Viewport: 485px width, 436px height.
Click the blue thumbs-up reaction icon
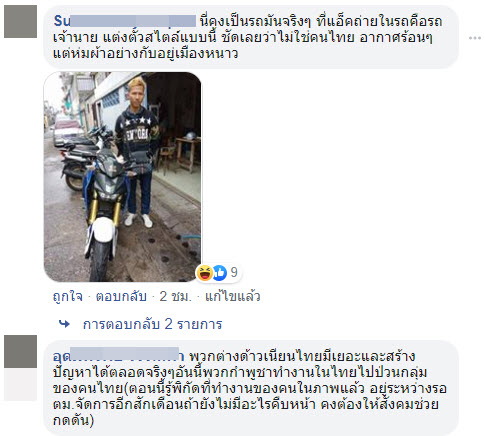tap(219, 273)
